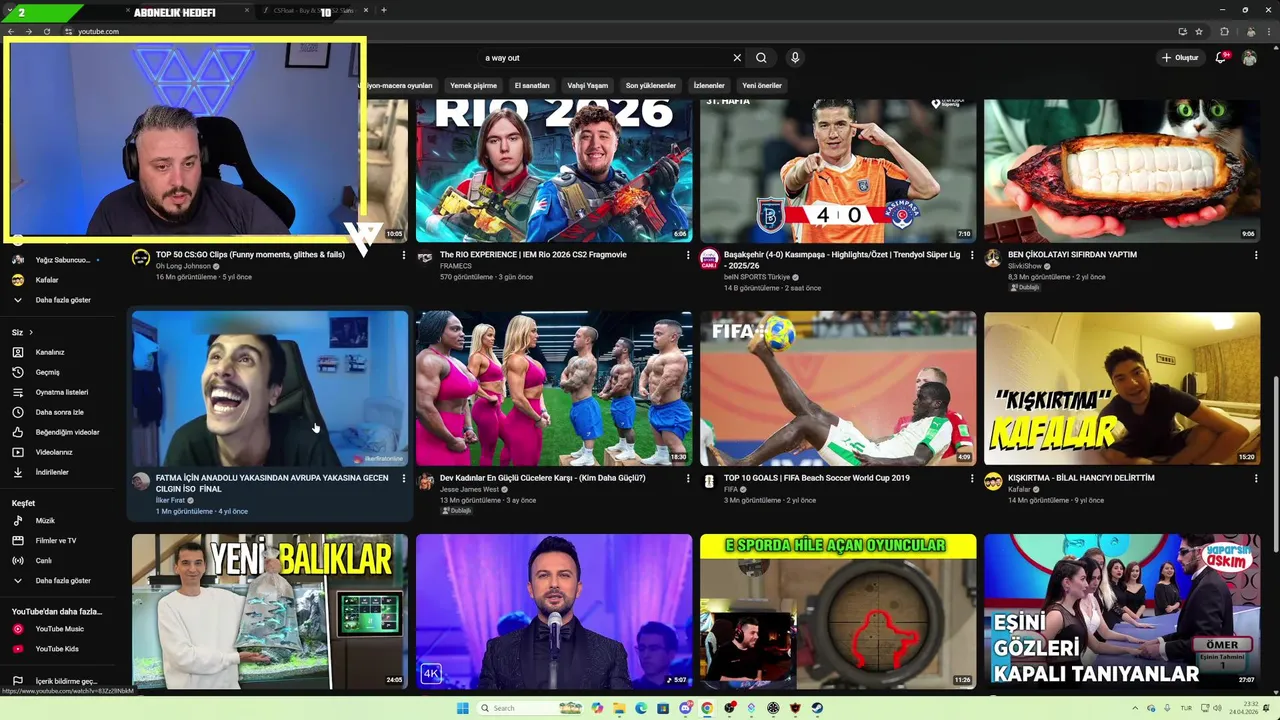This screenshot has height=720, width=1280.
Task: Open the SlivkiShow channel name
Action: [x=1025, y=267]
